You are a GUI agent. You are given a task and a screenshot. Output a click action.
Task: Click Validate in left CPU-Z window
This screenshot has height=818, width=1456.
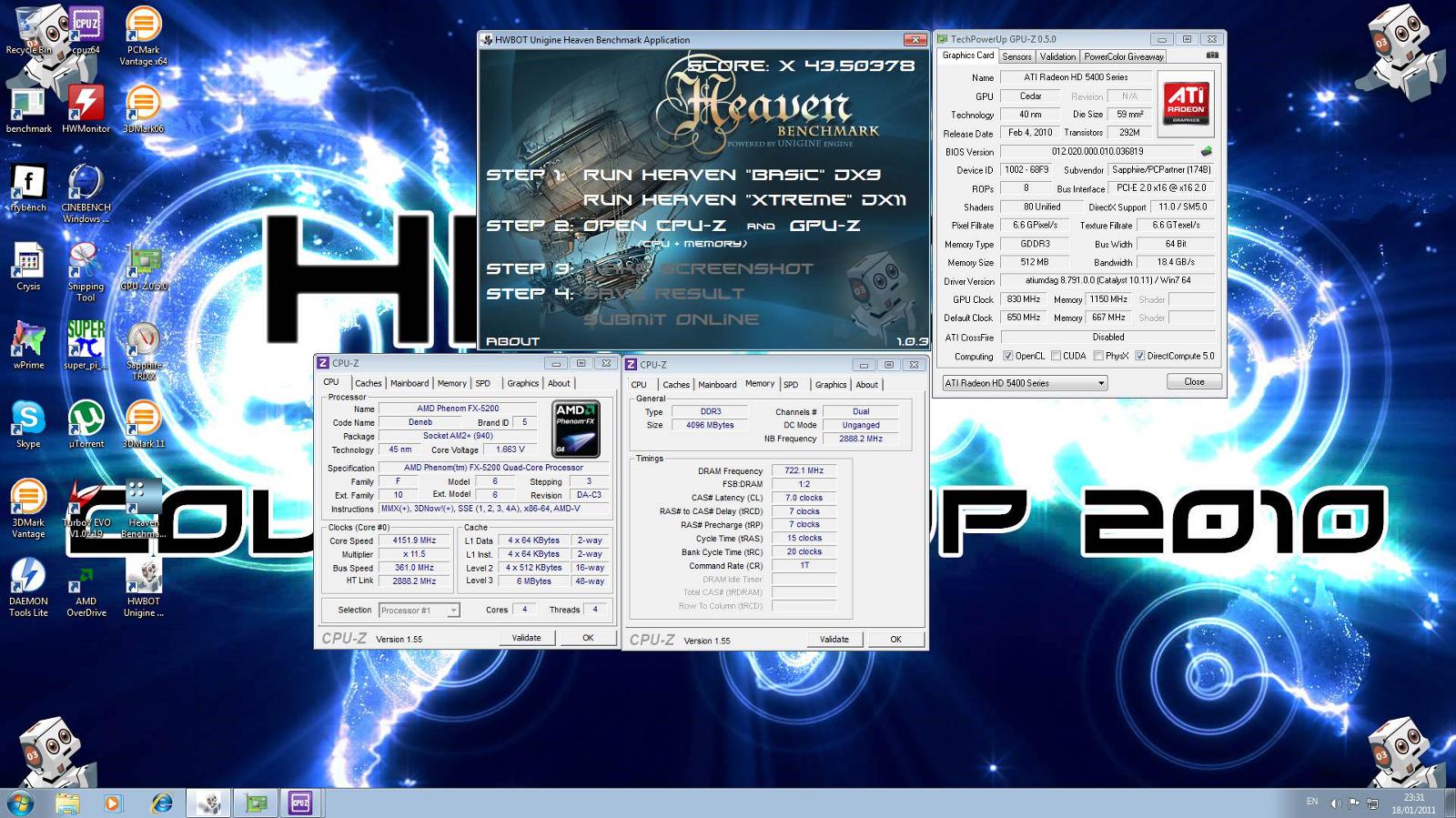point(526,638)
